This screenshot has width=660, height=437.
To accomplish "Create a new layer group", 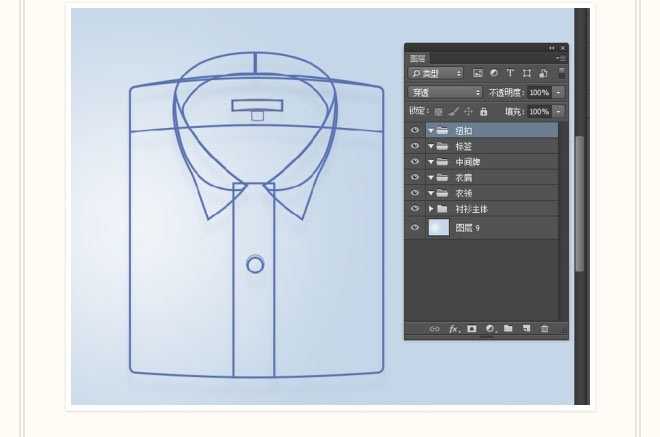I will pyautogui.click(x=508, y=328).
